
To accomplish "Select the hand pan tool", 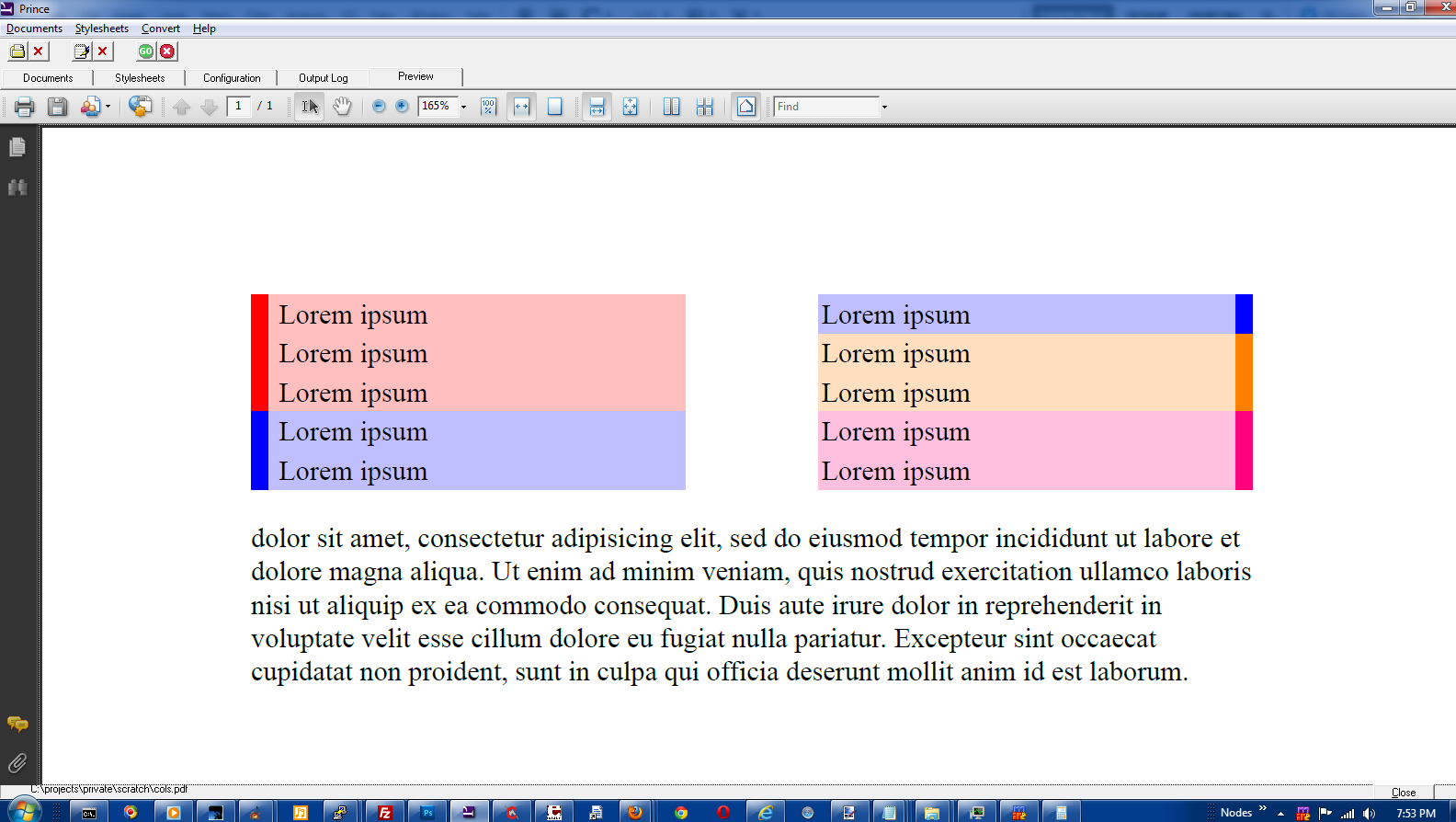I will point(342,107).
